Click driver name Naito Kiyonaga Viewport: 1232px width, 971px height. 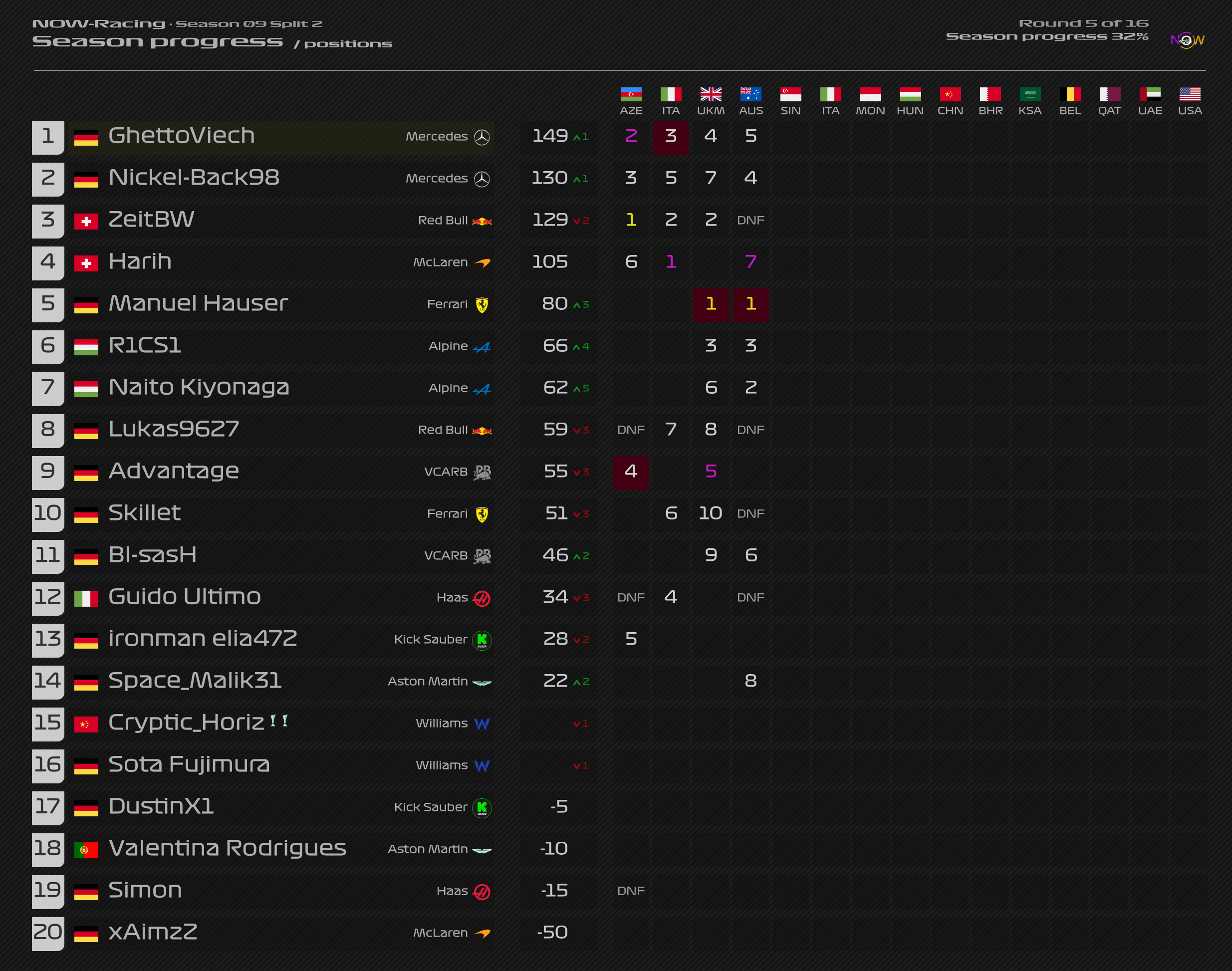[x=199, y=387]
